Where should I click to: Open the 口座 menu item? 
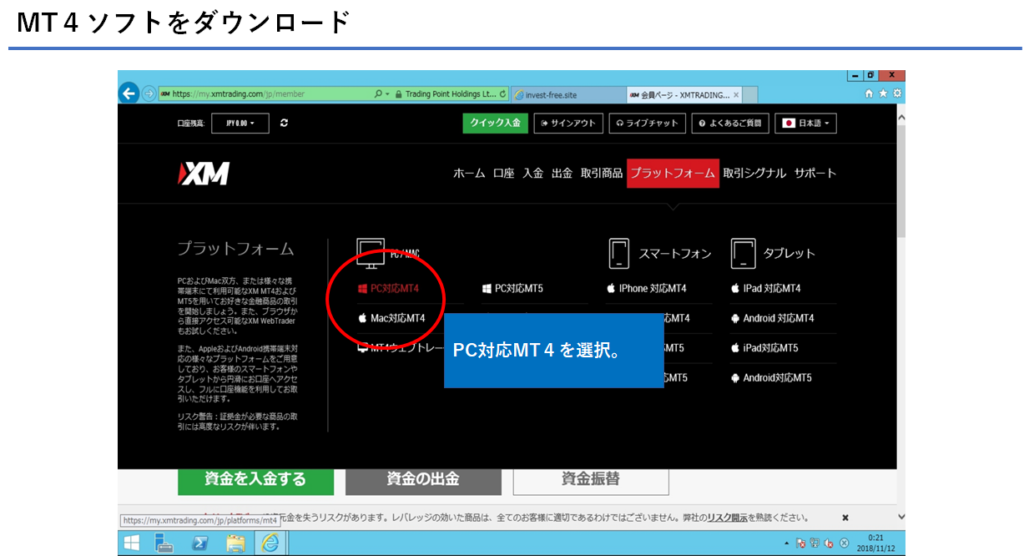[x=504, y=173]
